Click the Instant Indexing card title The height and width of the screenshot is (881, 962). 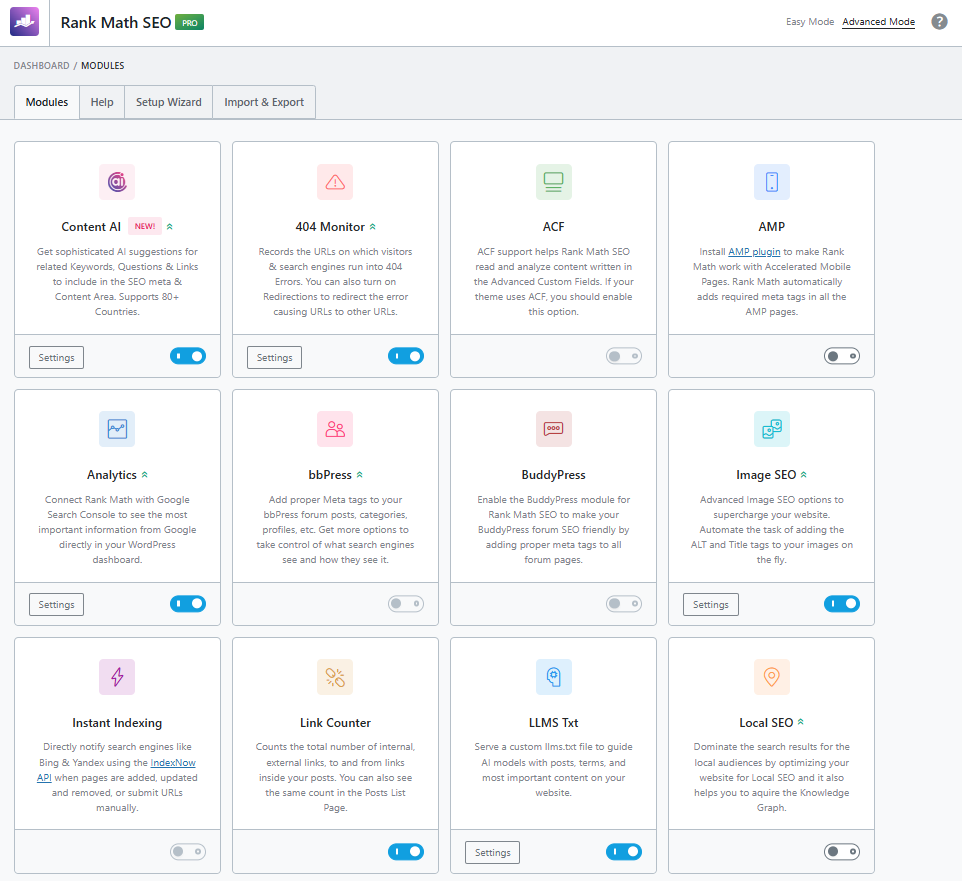[117, 723]
